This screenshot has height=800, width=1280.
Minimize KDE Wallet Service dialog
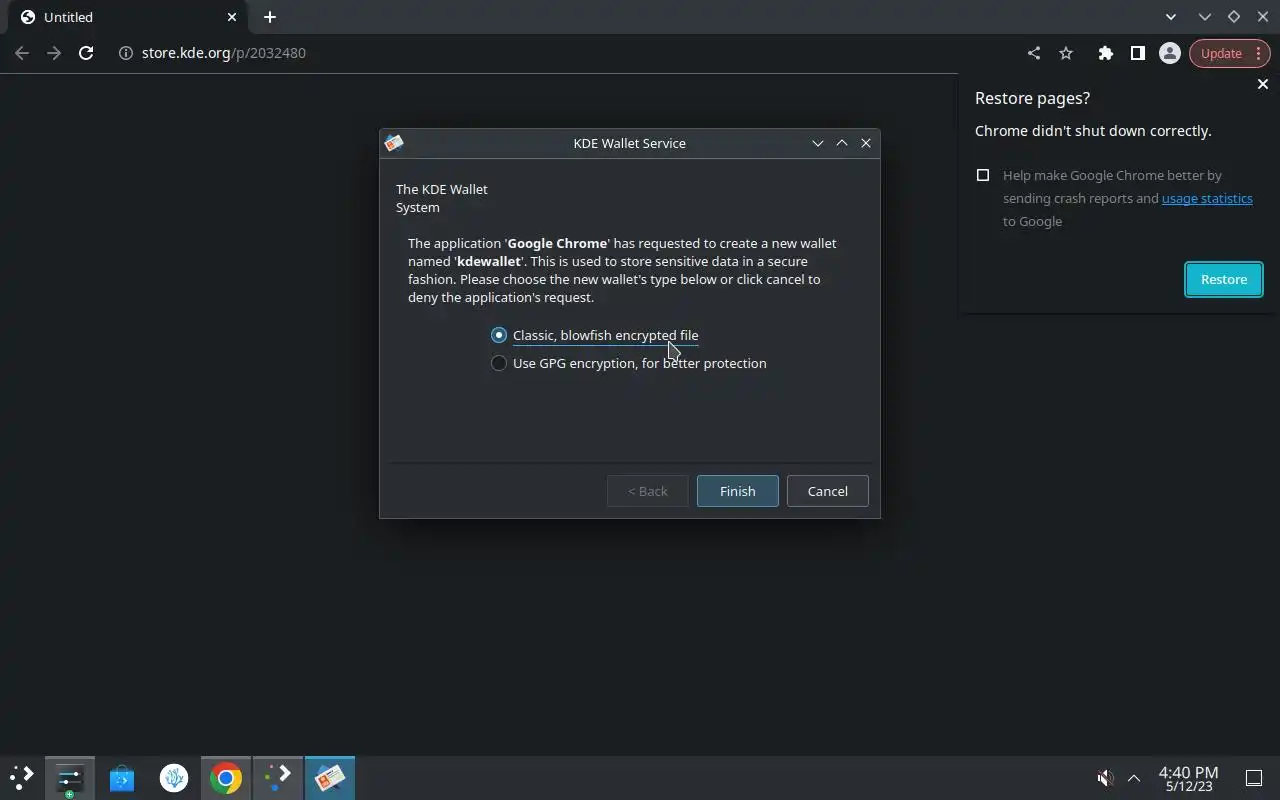click(818, 143)
